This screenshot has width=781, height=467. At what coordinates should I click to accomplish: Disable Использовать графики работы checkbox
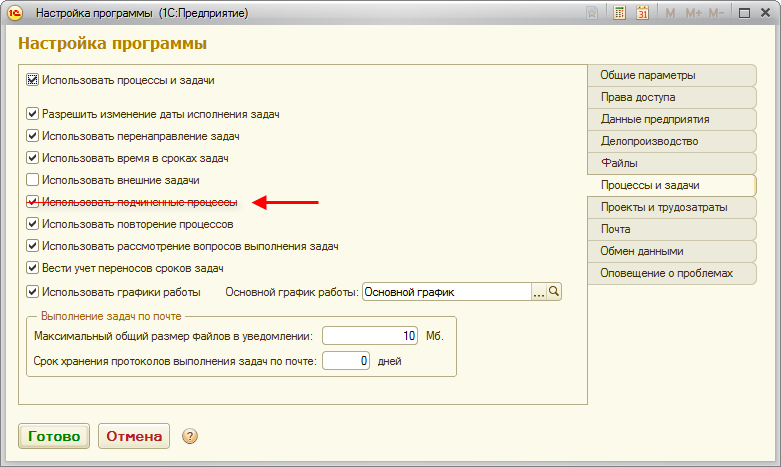click(32, 291)
